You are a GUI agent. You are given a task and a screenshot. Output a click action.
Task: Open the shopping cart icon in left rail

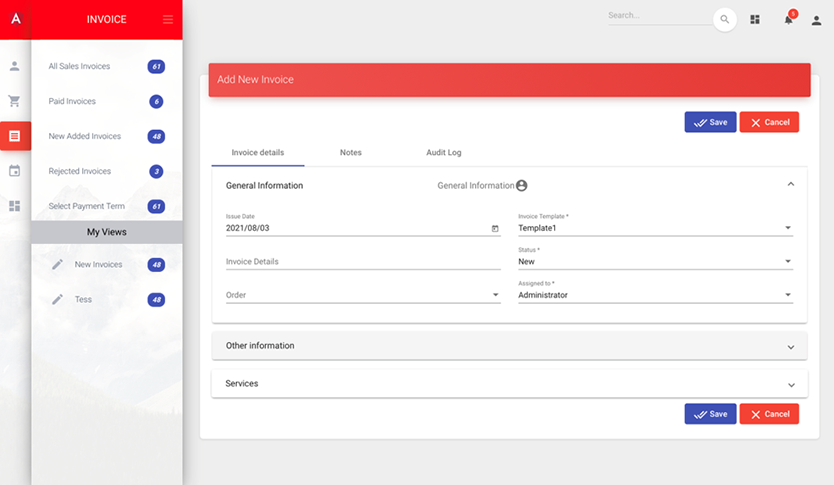[x=14, y=101]
